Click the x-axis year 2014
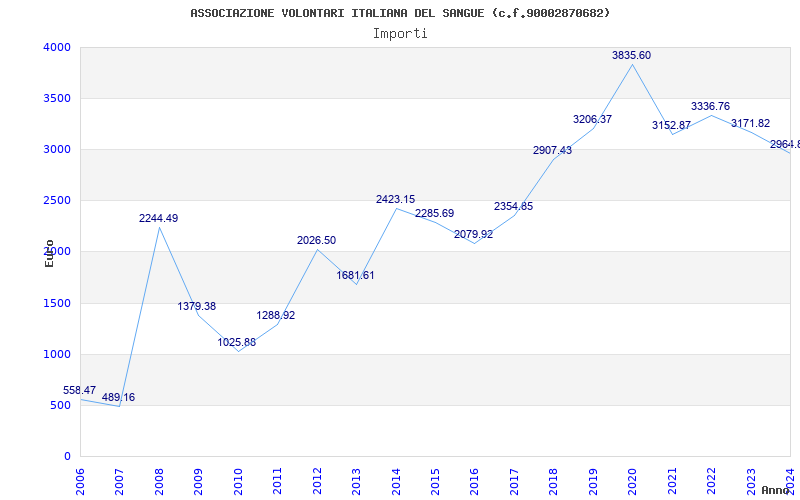Viewport: 800px width, 500px height. tap(396, 482)
